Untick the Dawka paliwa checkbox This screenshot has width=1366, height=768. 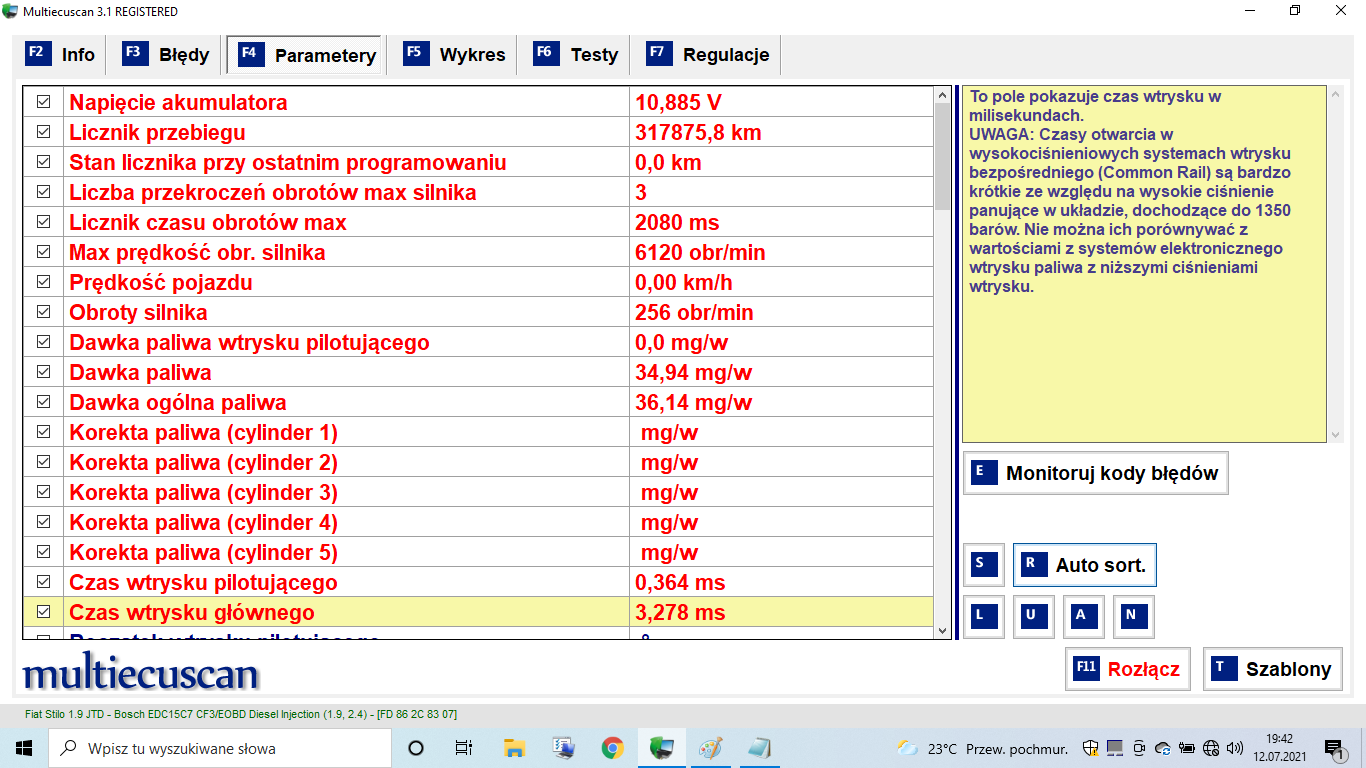(x=43, y=372)
